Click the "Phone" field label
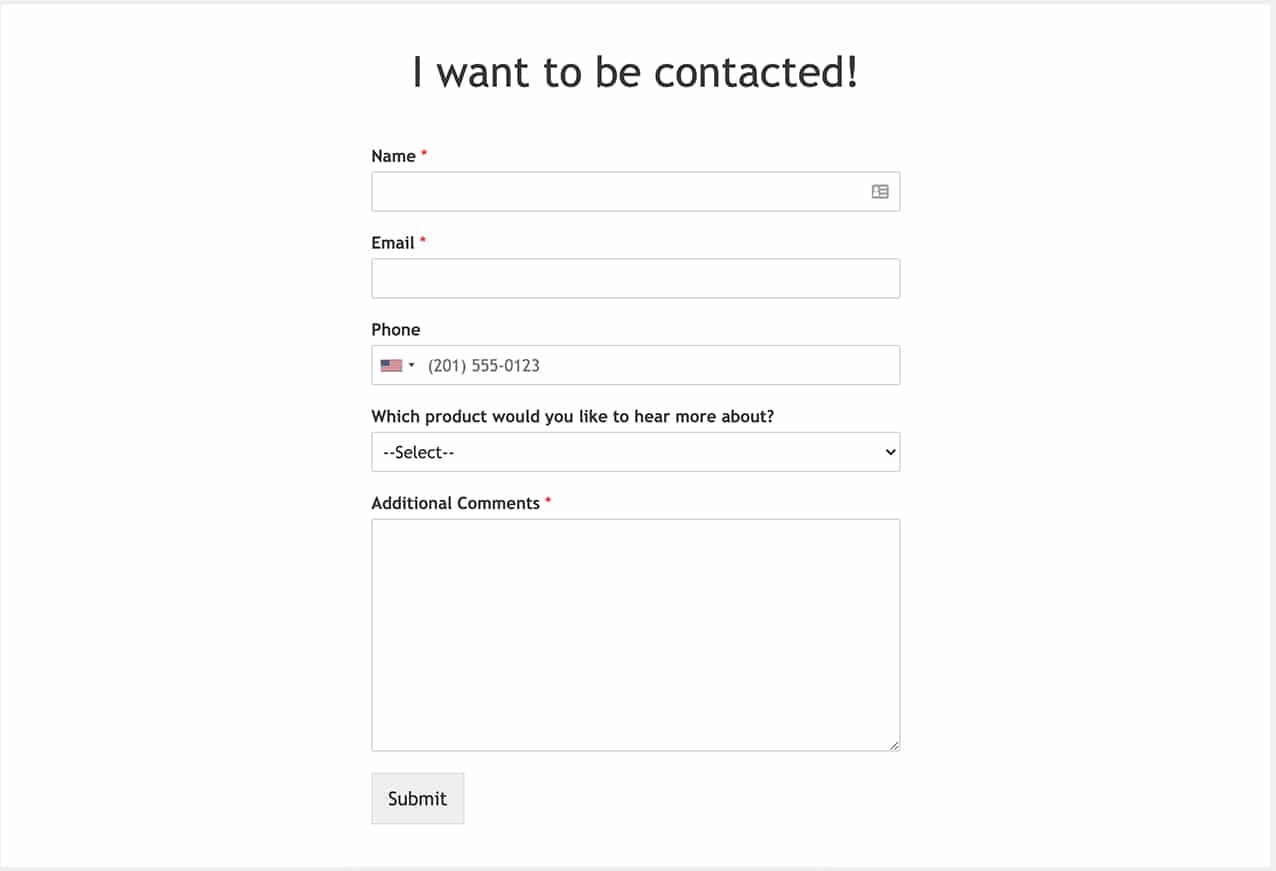The image size is (1276, 871). click(396, 330)
